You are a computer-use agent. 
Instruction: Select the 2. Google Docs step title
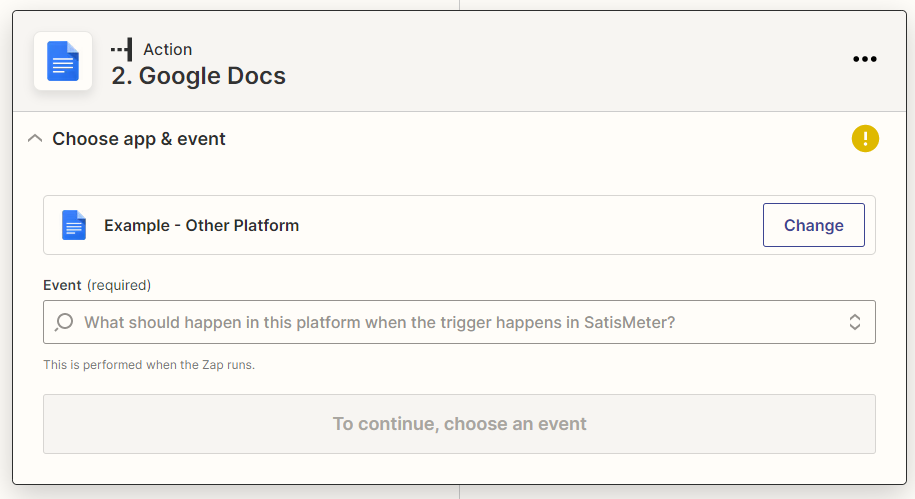pos(198,76)
